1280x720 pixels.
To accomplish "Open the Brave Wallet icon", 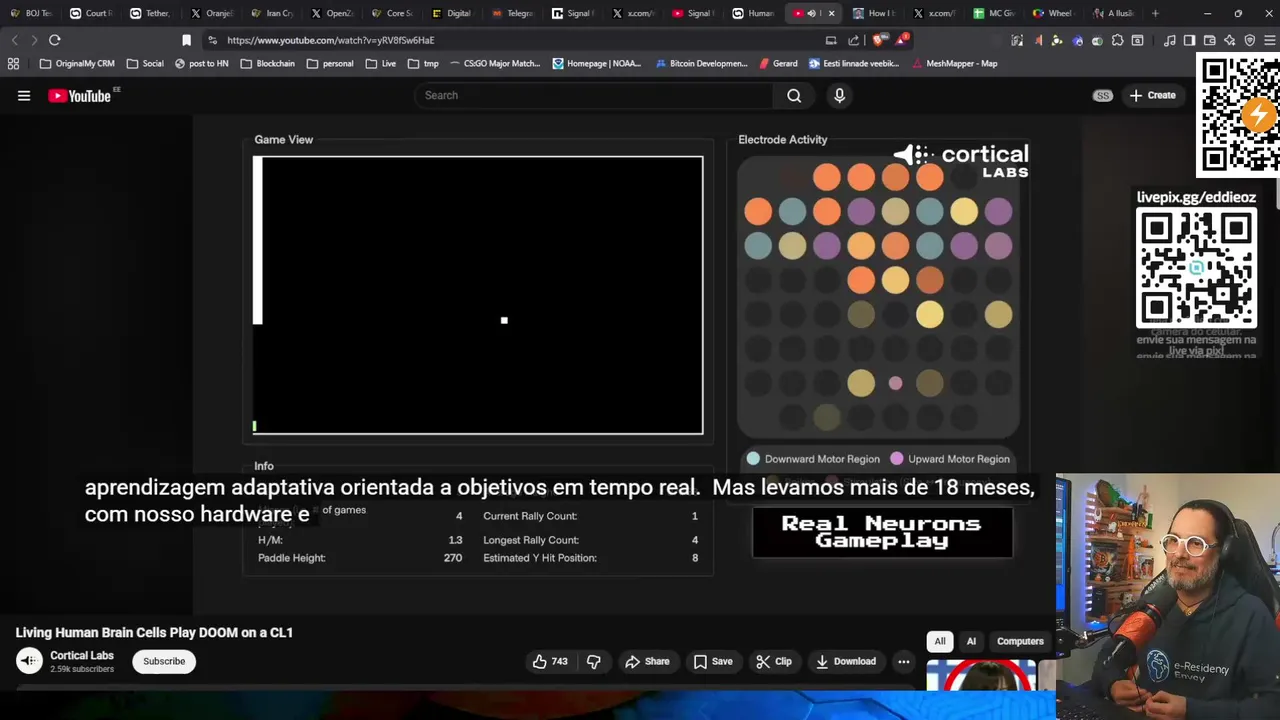I will coord(1209,40).
